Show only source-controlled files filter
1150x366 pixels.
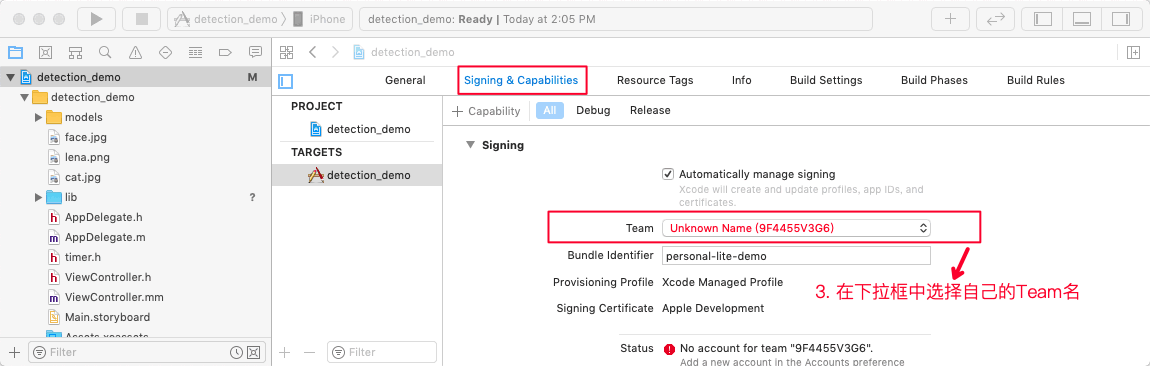point(253,352)
